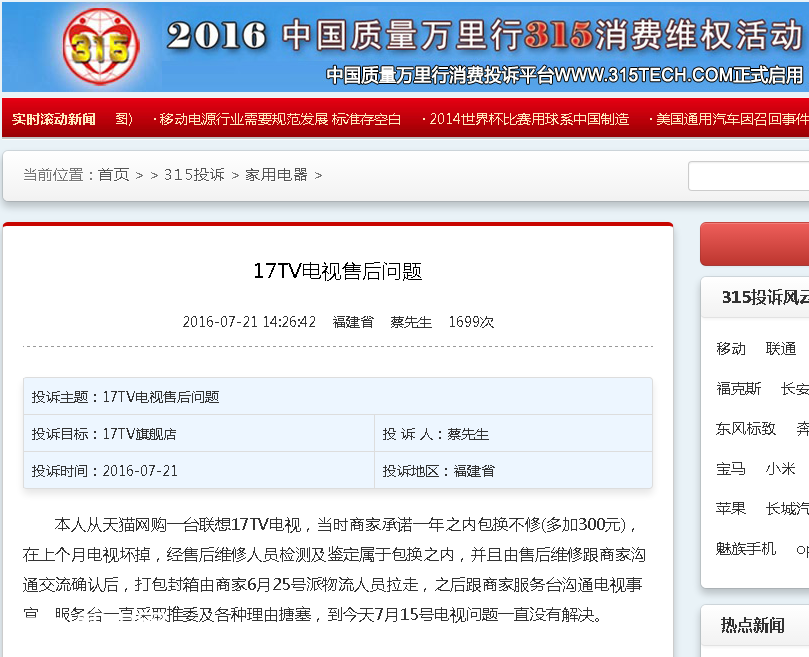Select the 魅族手机 tag

point(746,548)
